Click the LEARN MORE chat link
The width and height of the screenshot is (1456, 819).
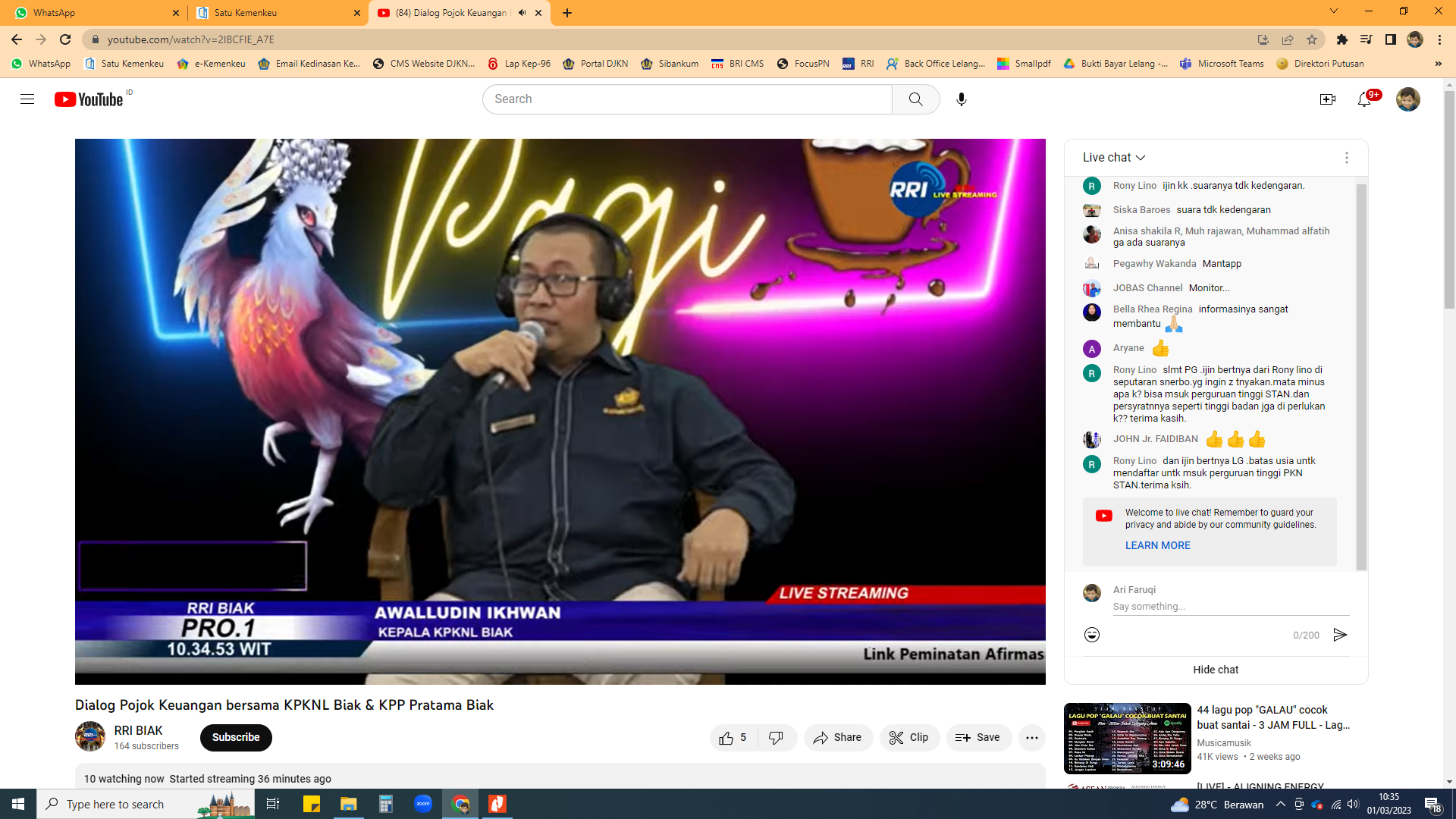click(x=1157, y=545)
